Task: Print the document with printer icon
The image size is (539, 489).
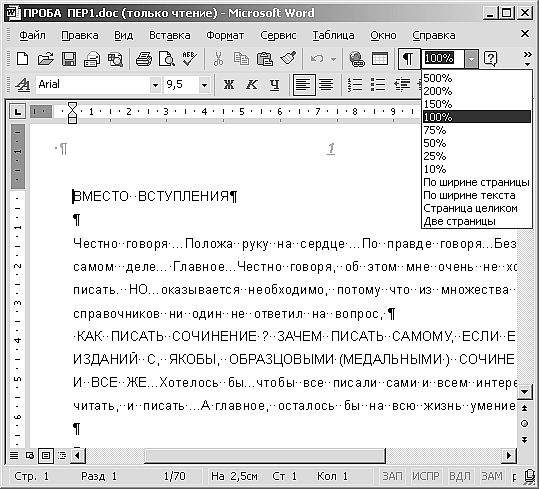Action: tap(144, 59)
